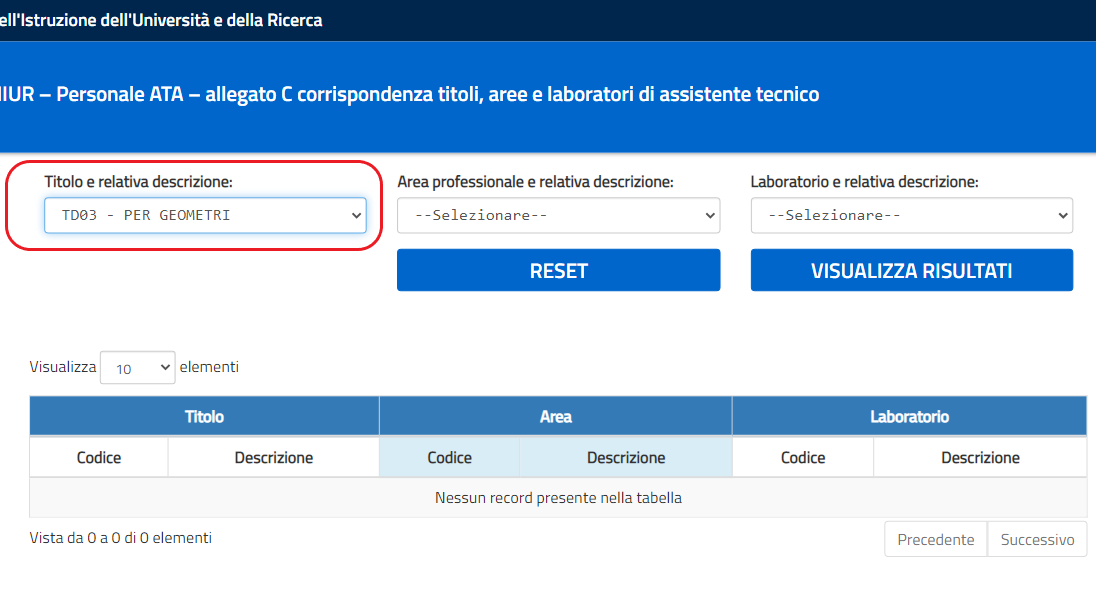The width and height of the screenshot is (1096, 598).
Task: Click the Nessun record presente nella tabella row
Action: 558,497
